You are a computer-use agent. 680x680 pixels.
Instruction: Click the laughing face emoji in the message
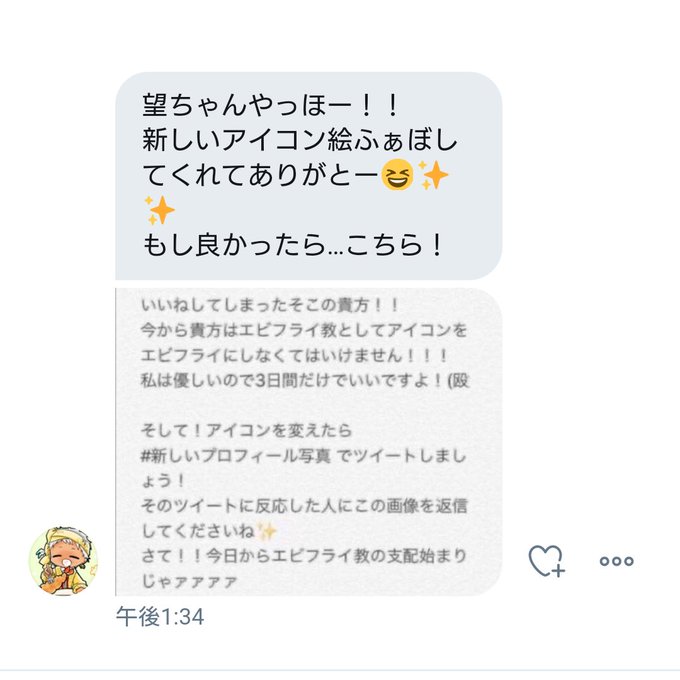[x=397, y=175]
